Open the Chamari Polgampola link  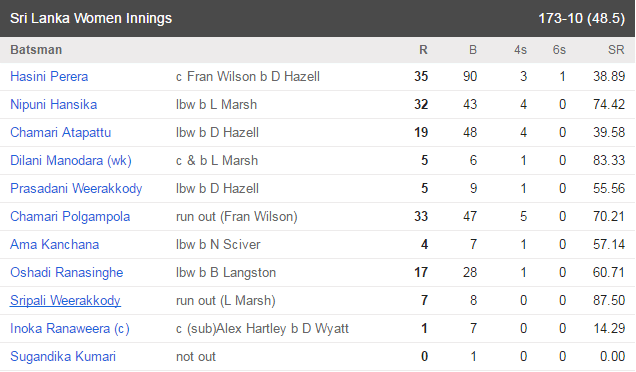click(70, 216)
